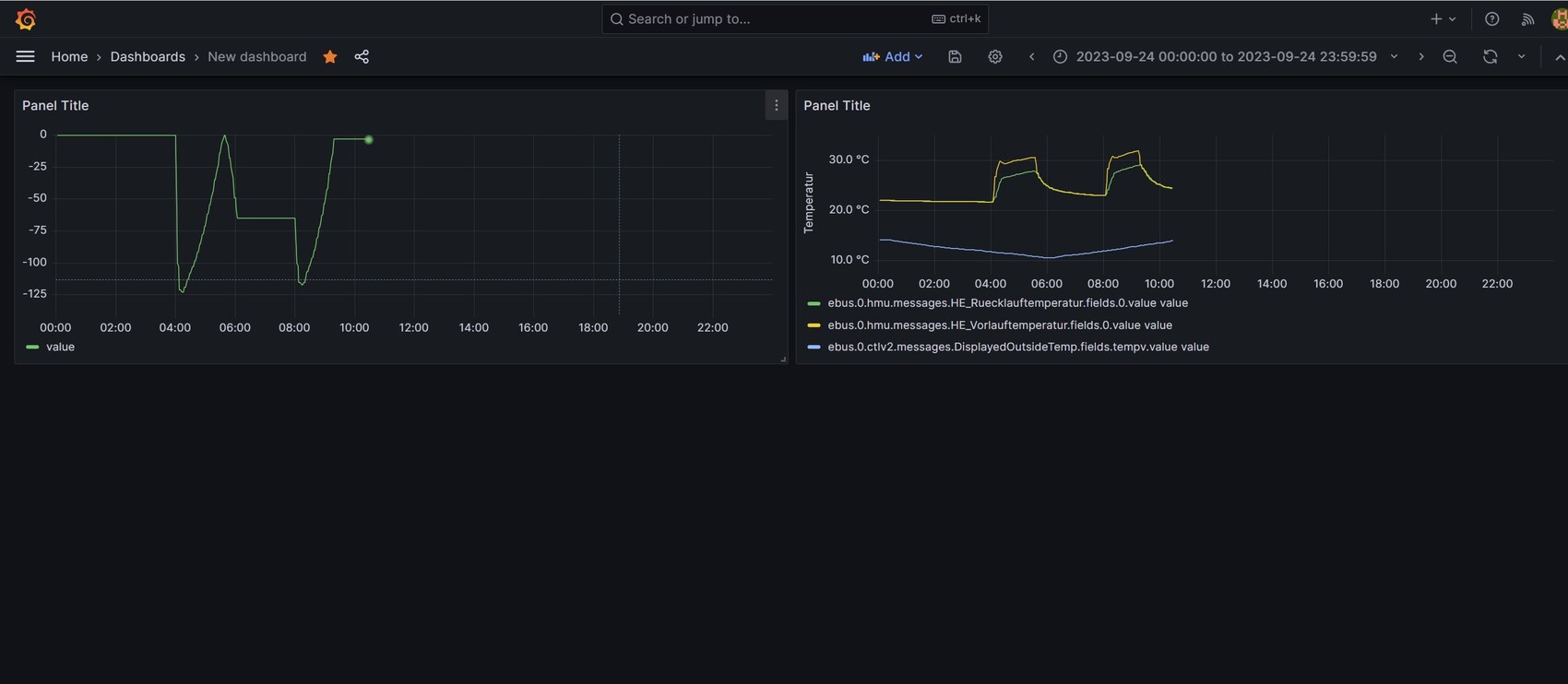Image resolution: width=1568 pixels, height=684 pixels.
Task: Go to Home breadcrumb link
Action: (69, 56)
